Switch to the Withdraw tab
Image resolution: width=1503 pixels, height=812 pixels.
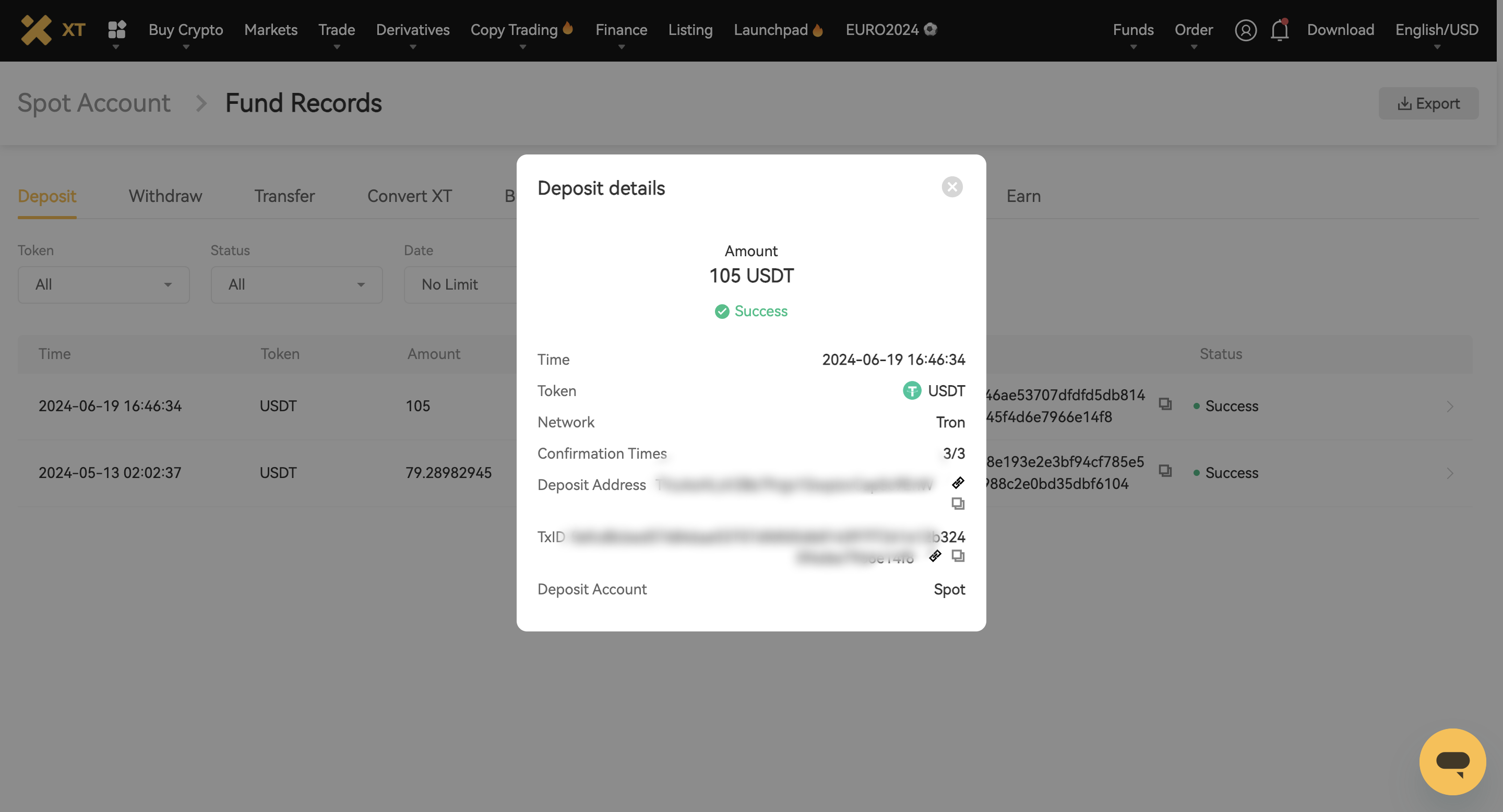tap(165, 196)
